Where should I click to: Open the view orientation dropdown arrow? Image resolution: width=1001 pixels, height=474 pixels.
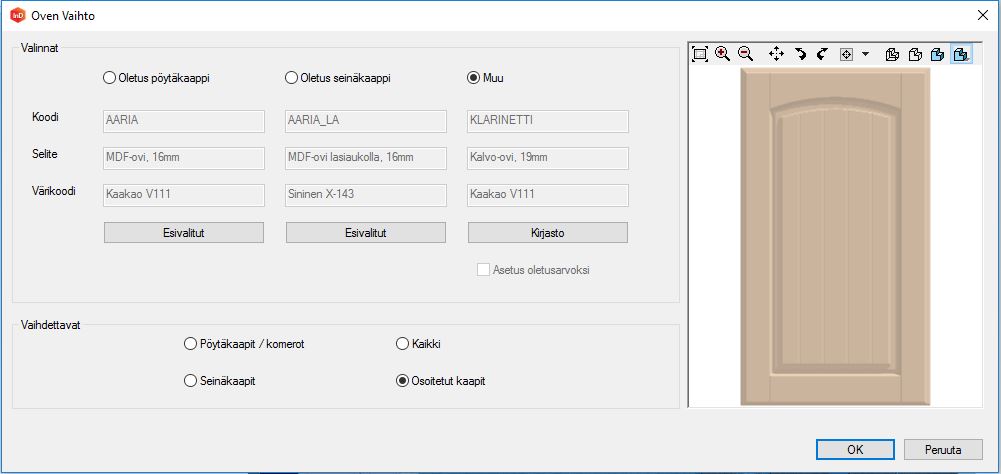(x=865, y=54)
